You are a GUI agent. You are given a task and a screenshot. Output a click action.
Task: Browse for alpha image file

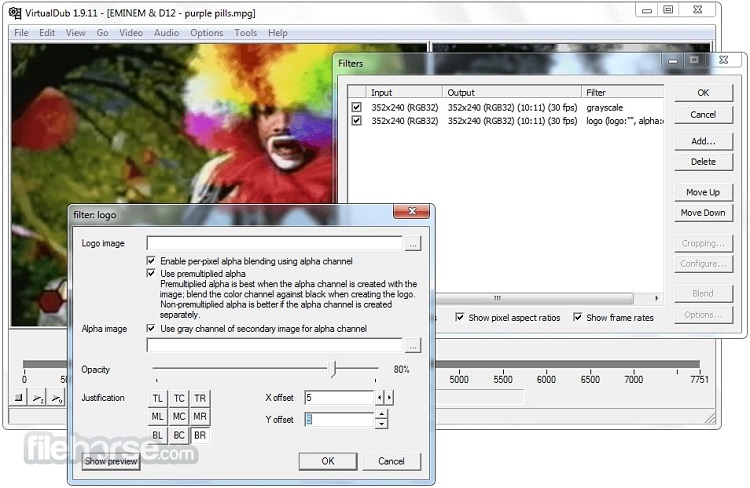(x=413, y=345)
